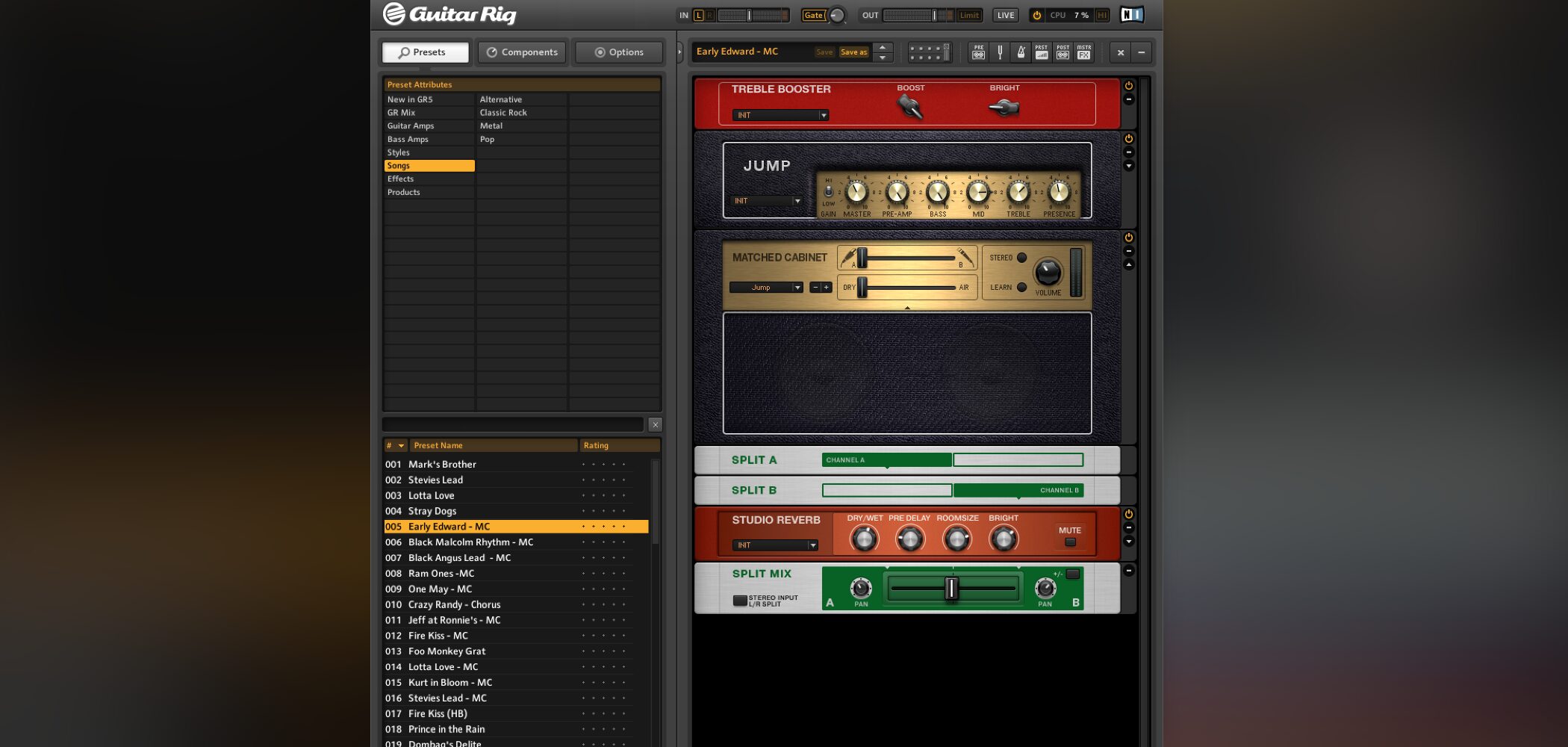Collapse the Matched Cabinet view arrow
Viewport: 1568px width, 747px height.
click(1129, 264)
